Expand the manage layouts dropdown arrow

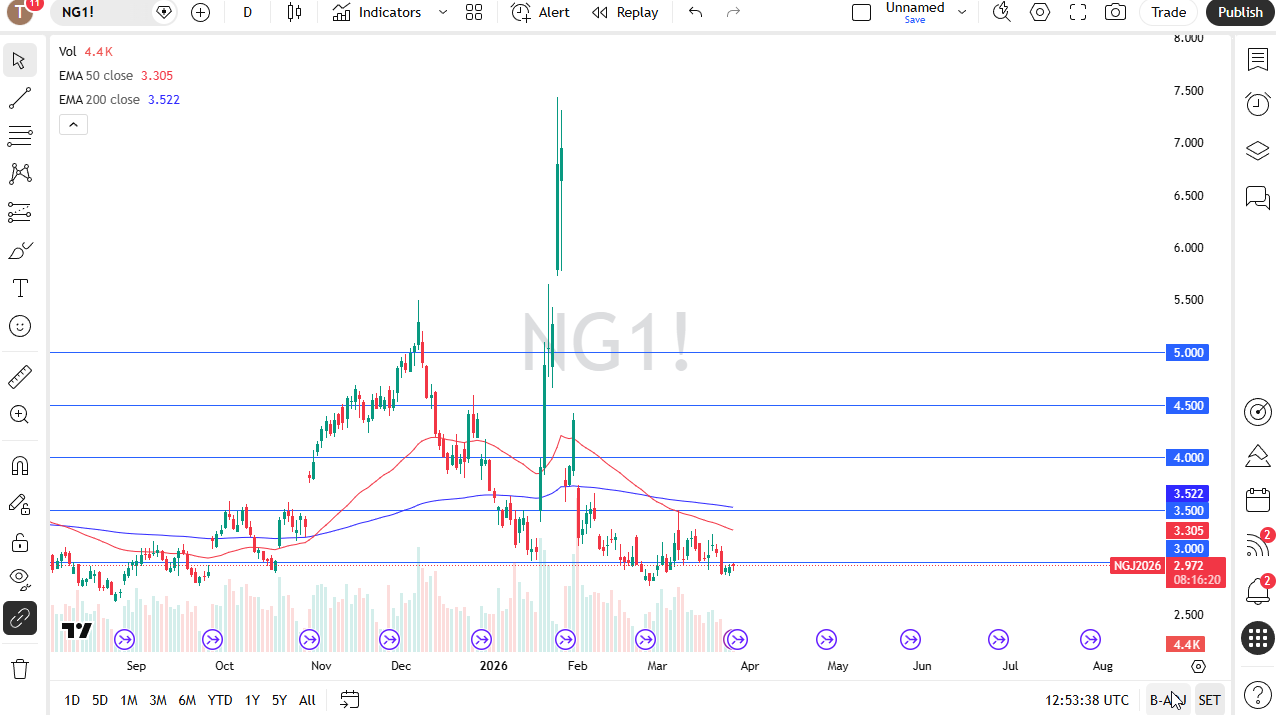click(962, 12)
